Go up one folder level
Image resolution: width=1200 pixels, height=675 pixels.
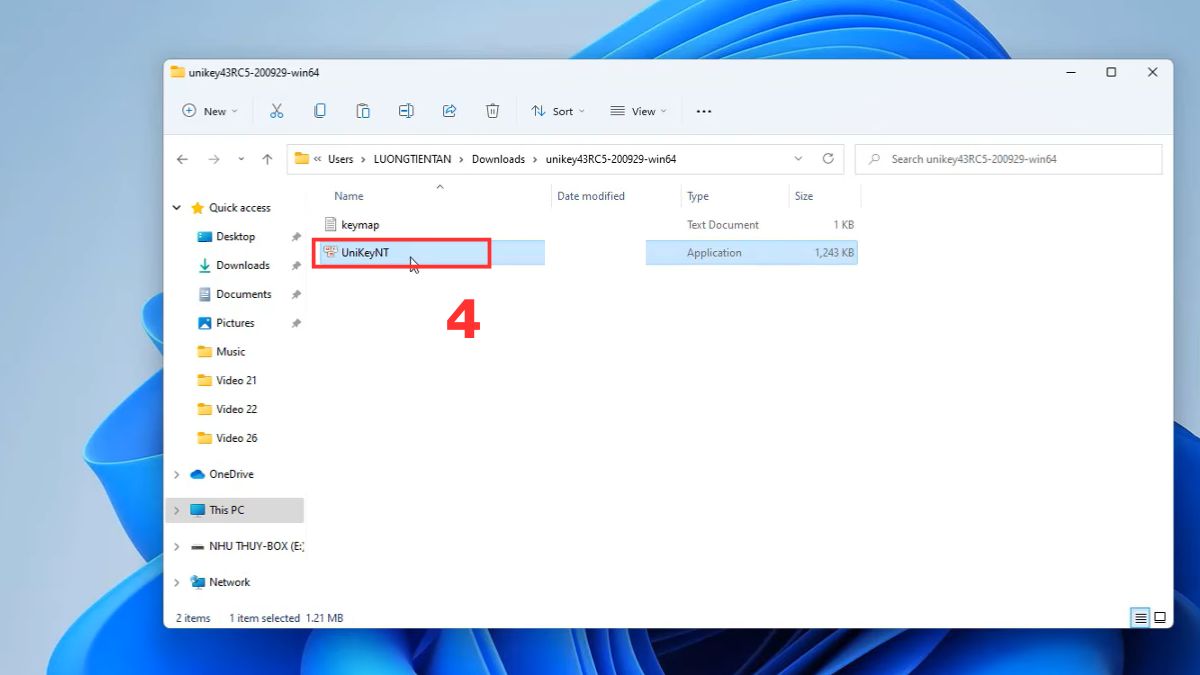267,159
